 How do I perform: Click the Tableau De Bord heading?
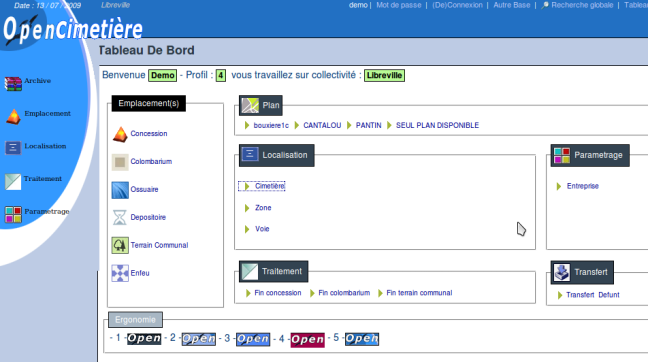click(x=146, y=50)
